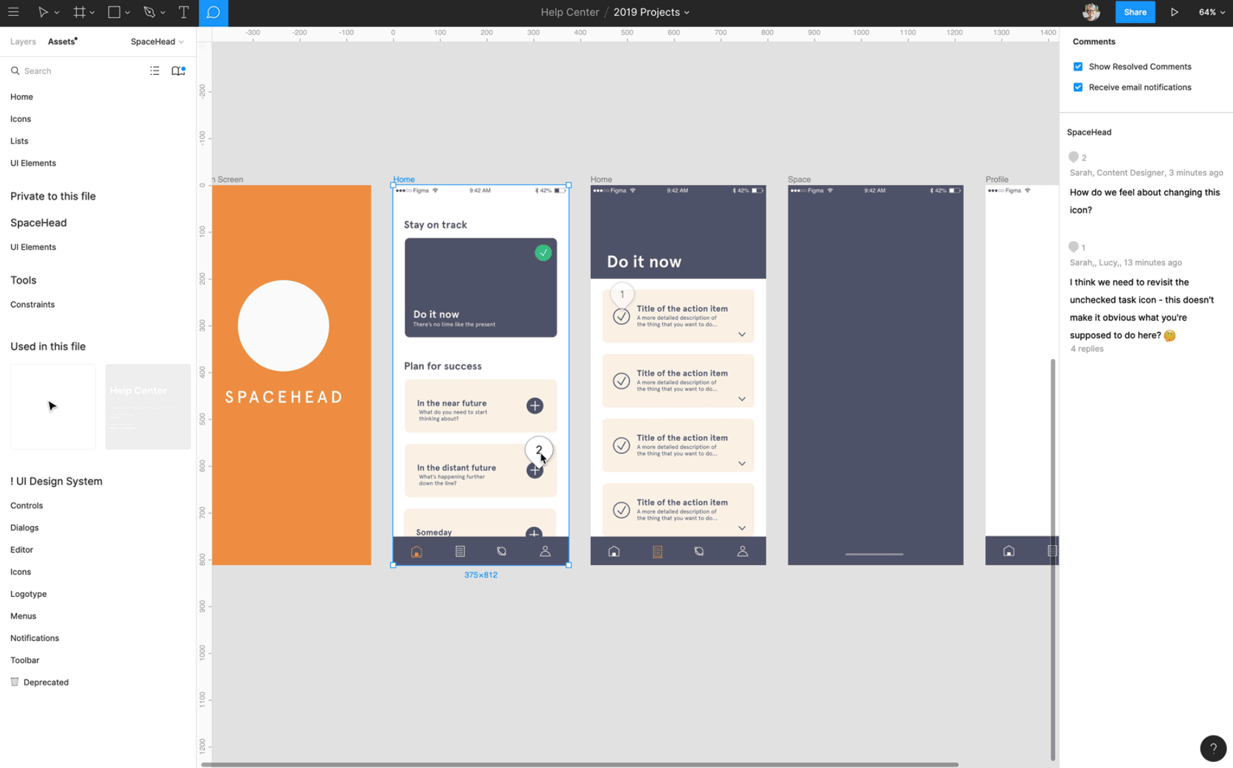Select the Frame tool
This screenshot has width=1233, height=768.
(79, 12)
